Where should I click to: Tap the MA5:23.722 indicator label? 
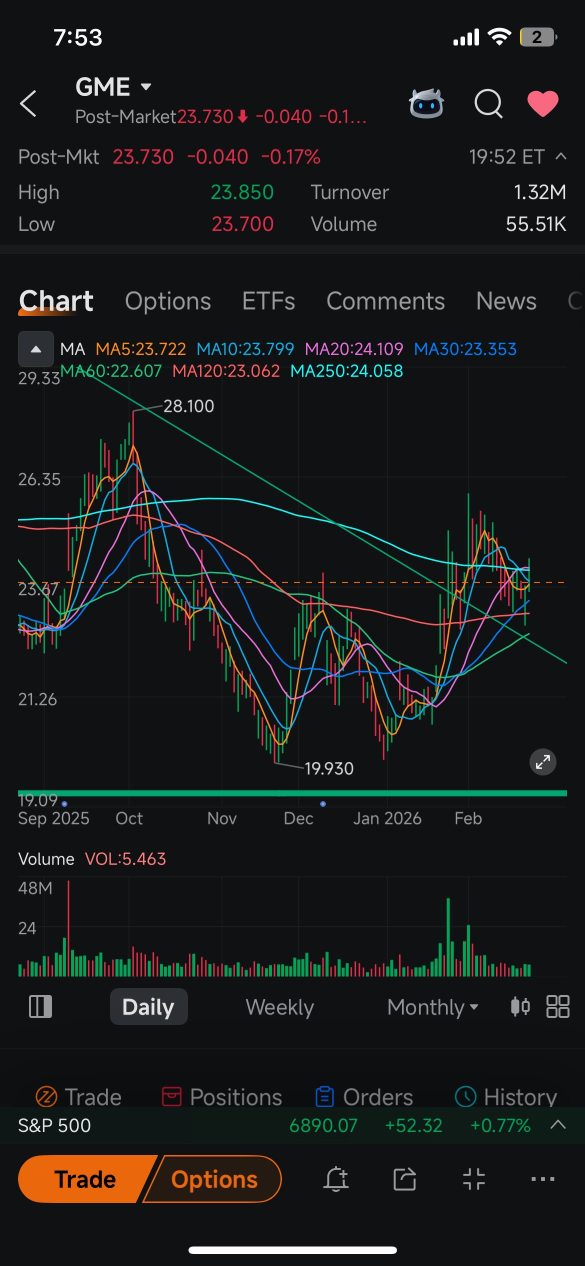141,349
